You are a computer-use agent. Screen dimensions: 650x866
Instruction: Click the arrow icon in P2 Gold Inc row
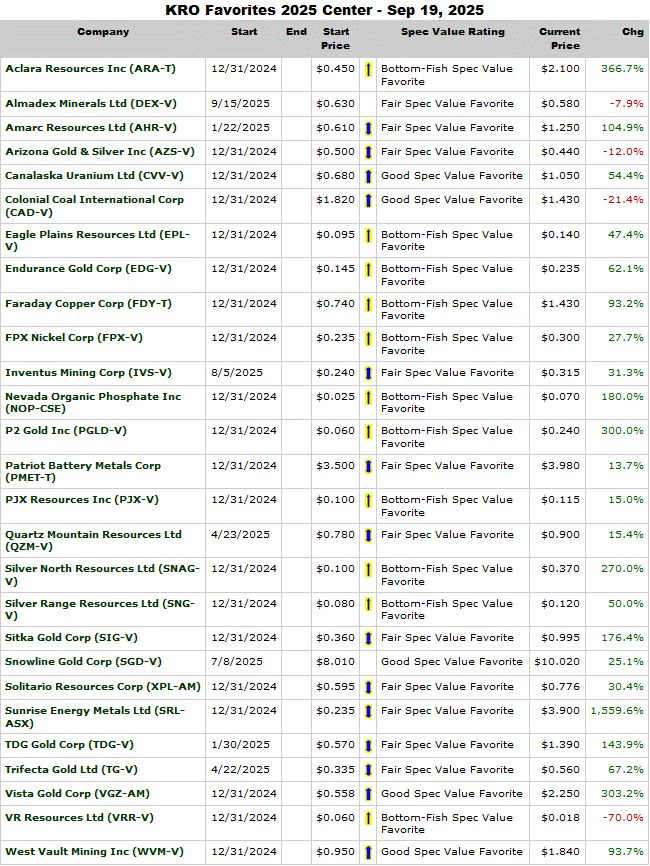[x=368, y=431]
